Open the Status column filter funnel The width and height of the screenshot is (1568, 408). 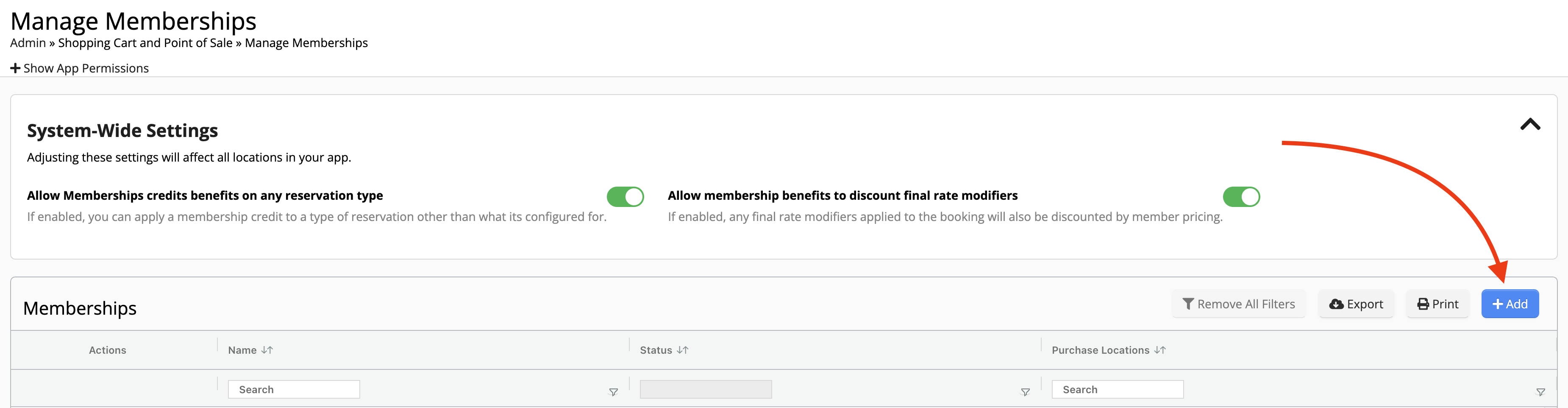point(1025,392)
